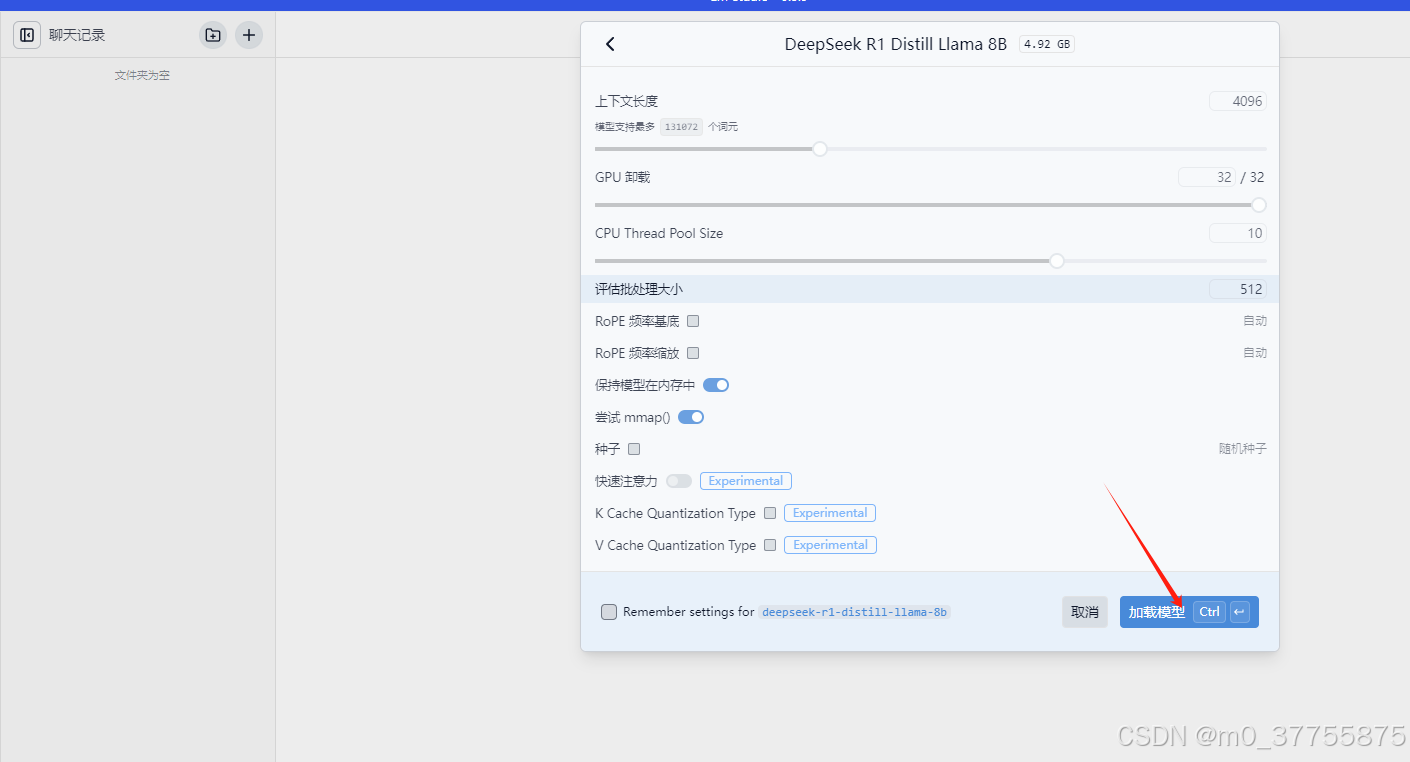Screen dimensions: 1410x762
Task: Click Experimental tag for V Cache Quantization
Action: click(x=831, y=545)
